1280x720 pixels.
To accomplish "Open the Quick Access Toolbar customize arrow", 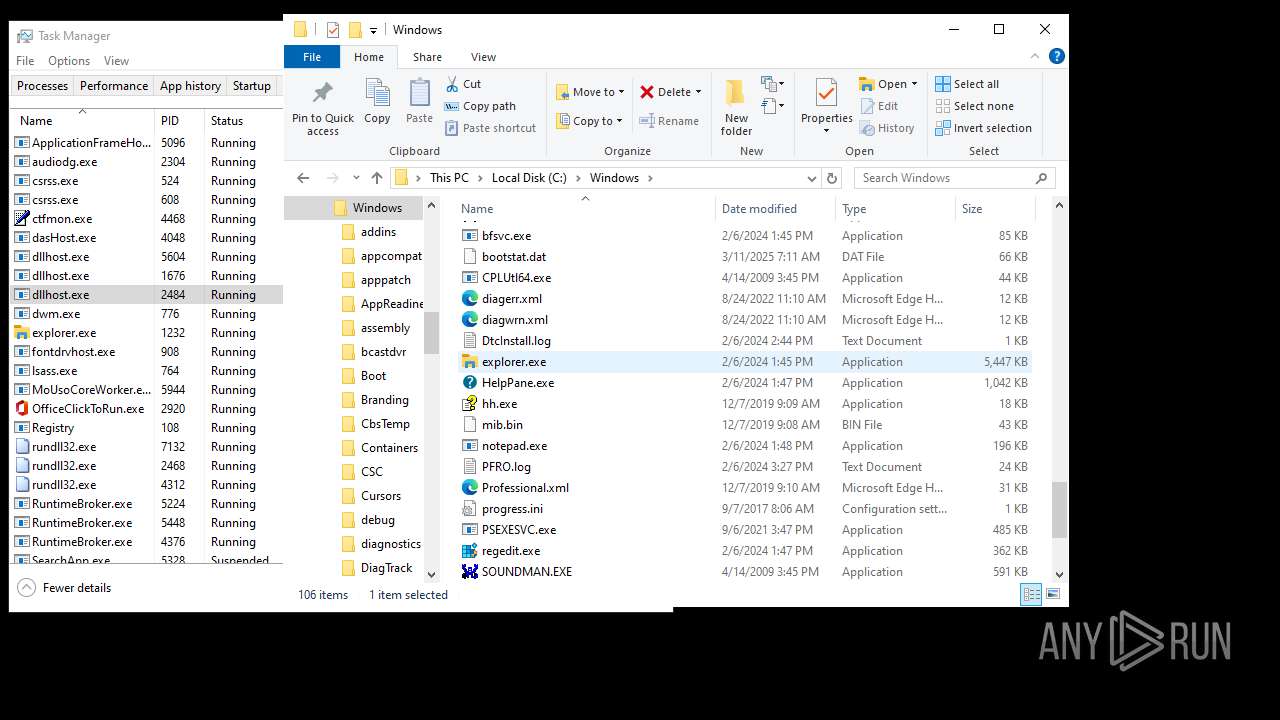I will (373, 30).
